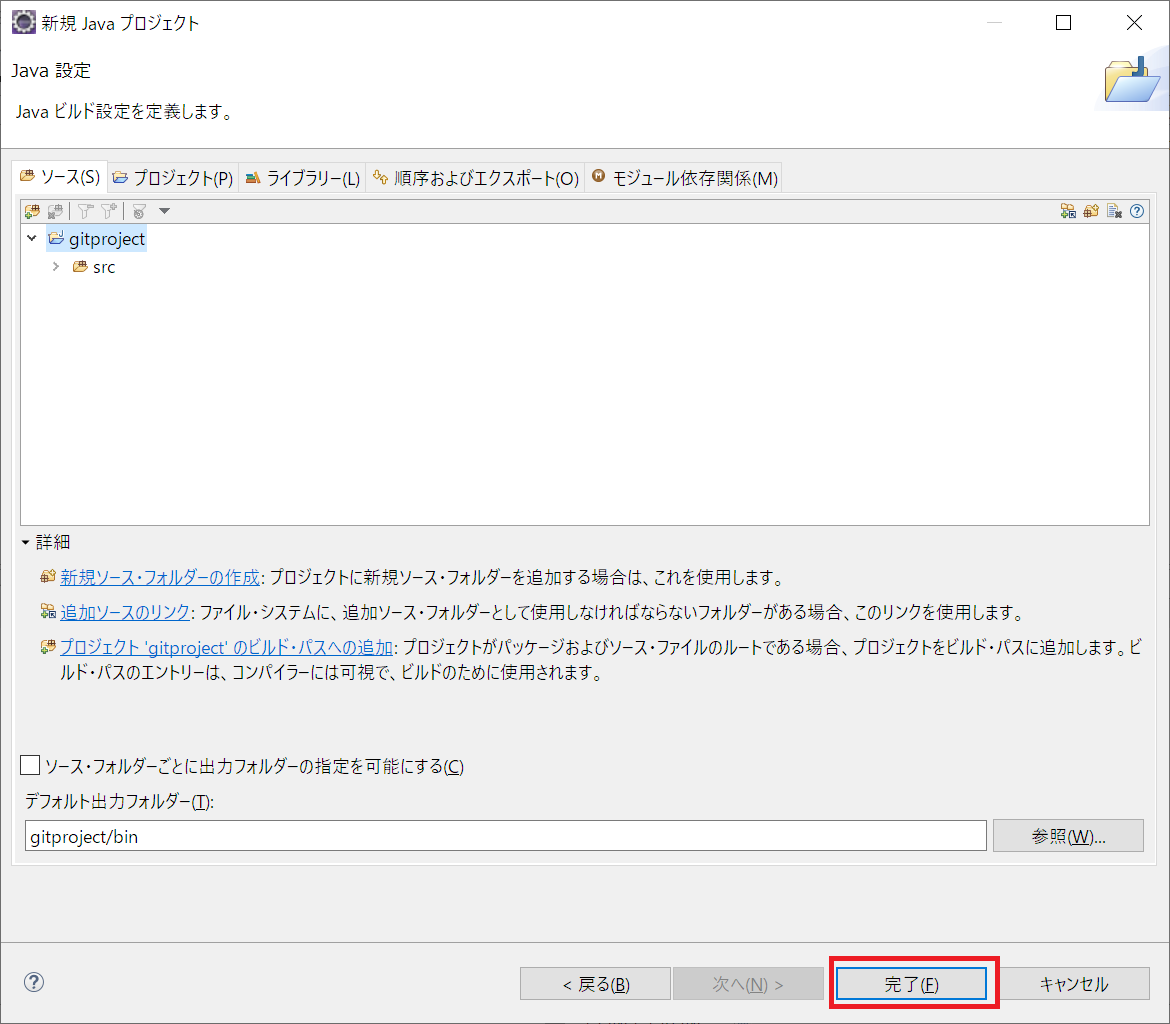Click the greyed remove from build path toolbar icon
The width and height of the screenshot is (1170, 1024).
[x=55, y=211]
